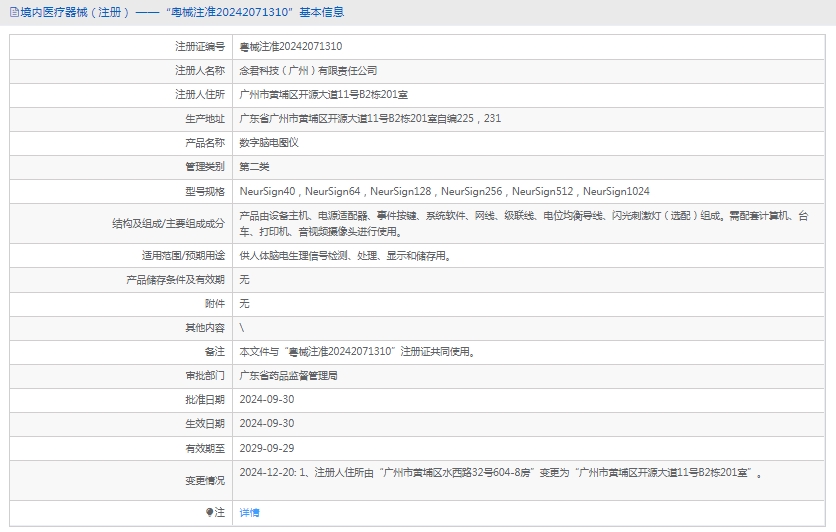
Task: Click product name 数字脑电图仪
Action: 269,143
